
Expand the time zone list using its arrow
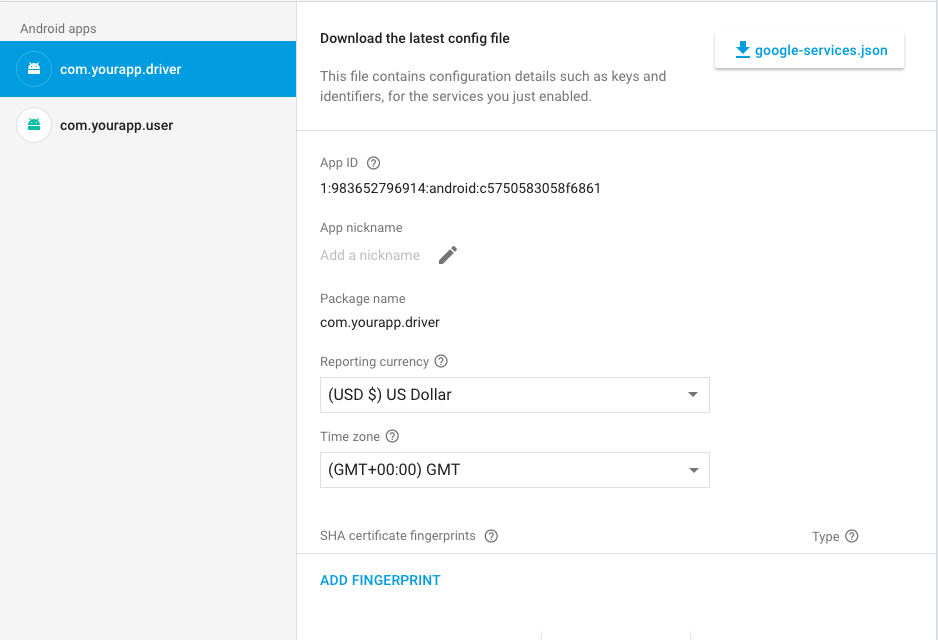click(x=693, y=470)
